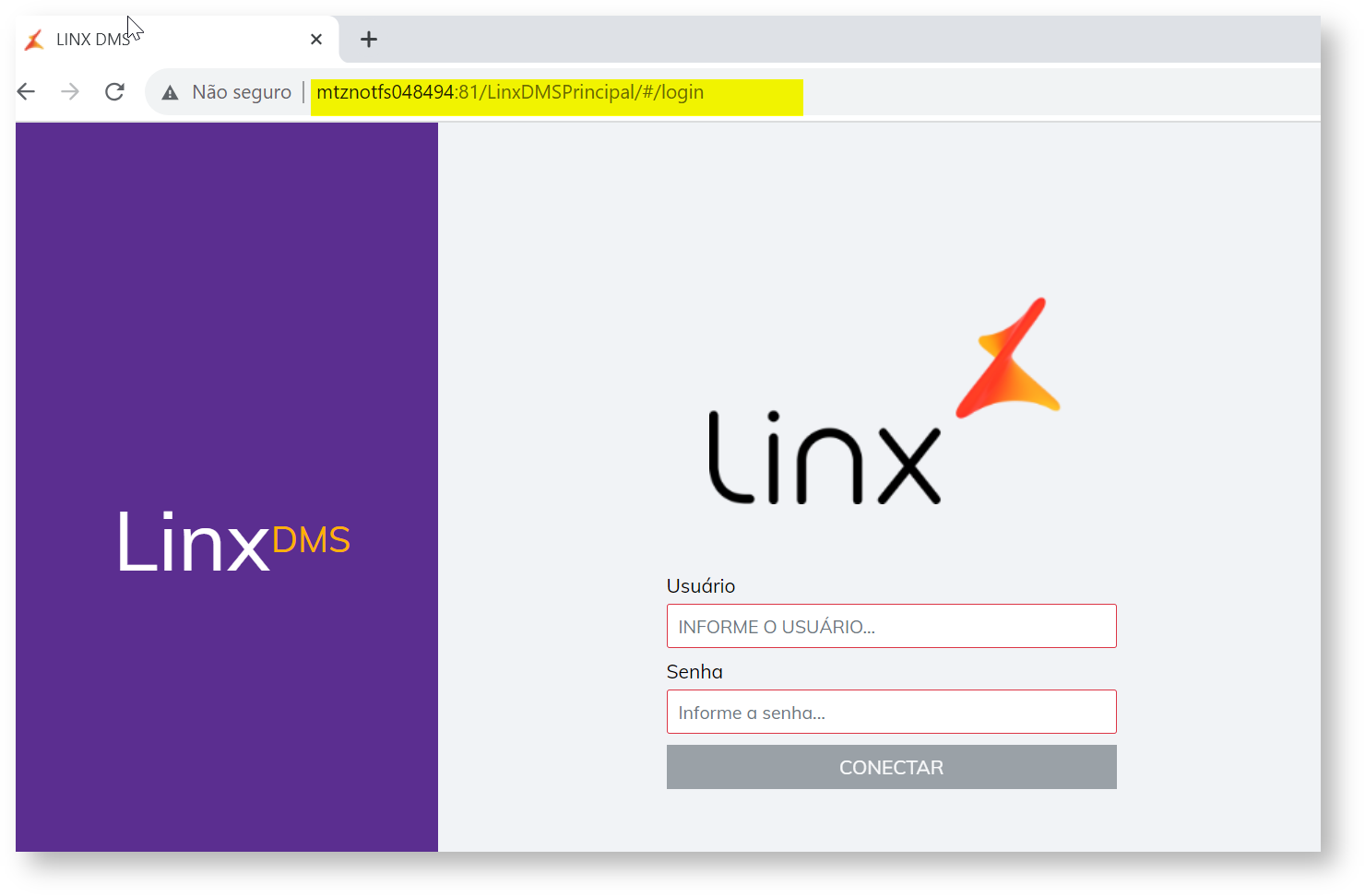Open a new tab with the plus icon
The width and height of the screenshot is (1365, 896).
click(x=369, y=39)
